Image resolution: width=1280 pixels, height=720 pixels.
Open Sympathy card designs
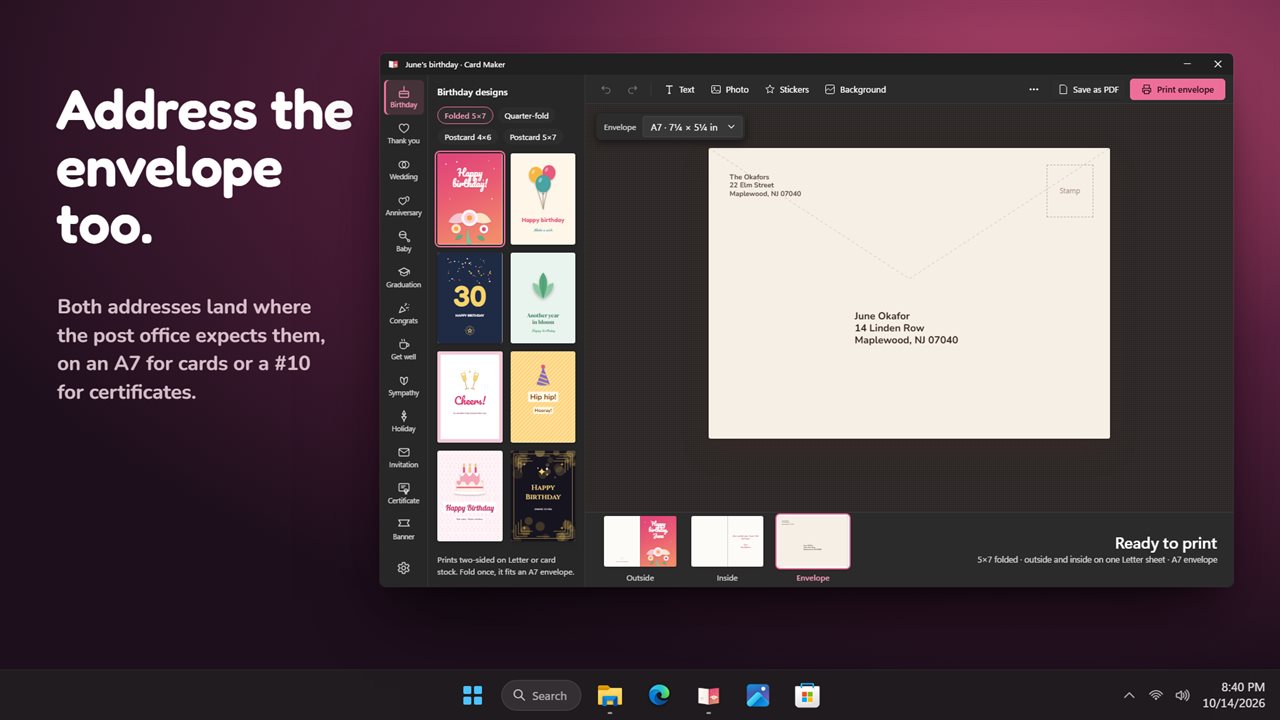click(x=403, y=385)
